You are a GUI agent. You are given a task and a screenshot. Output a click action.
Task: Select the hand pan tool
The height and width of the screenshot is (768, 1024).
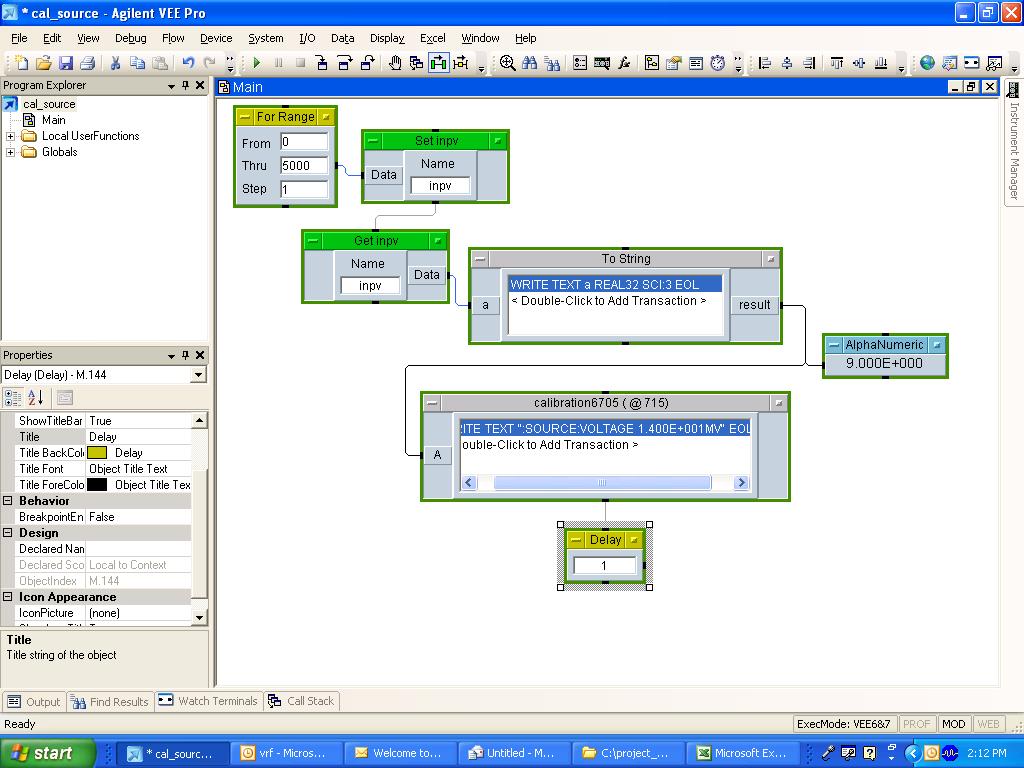[395, 63]
